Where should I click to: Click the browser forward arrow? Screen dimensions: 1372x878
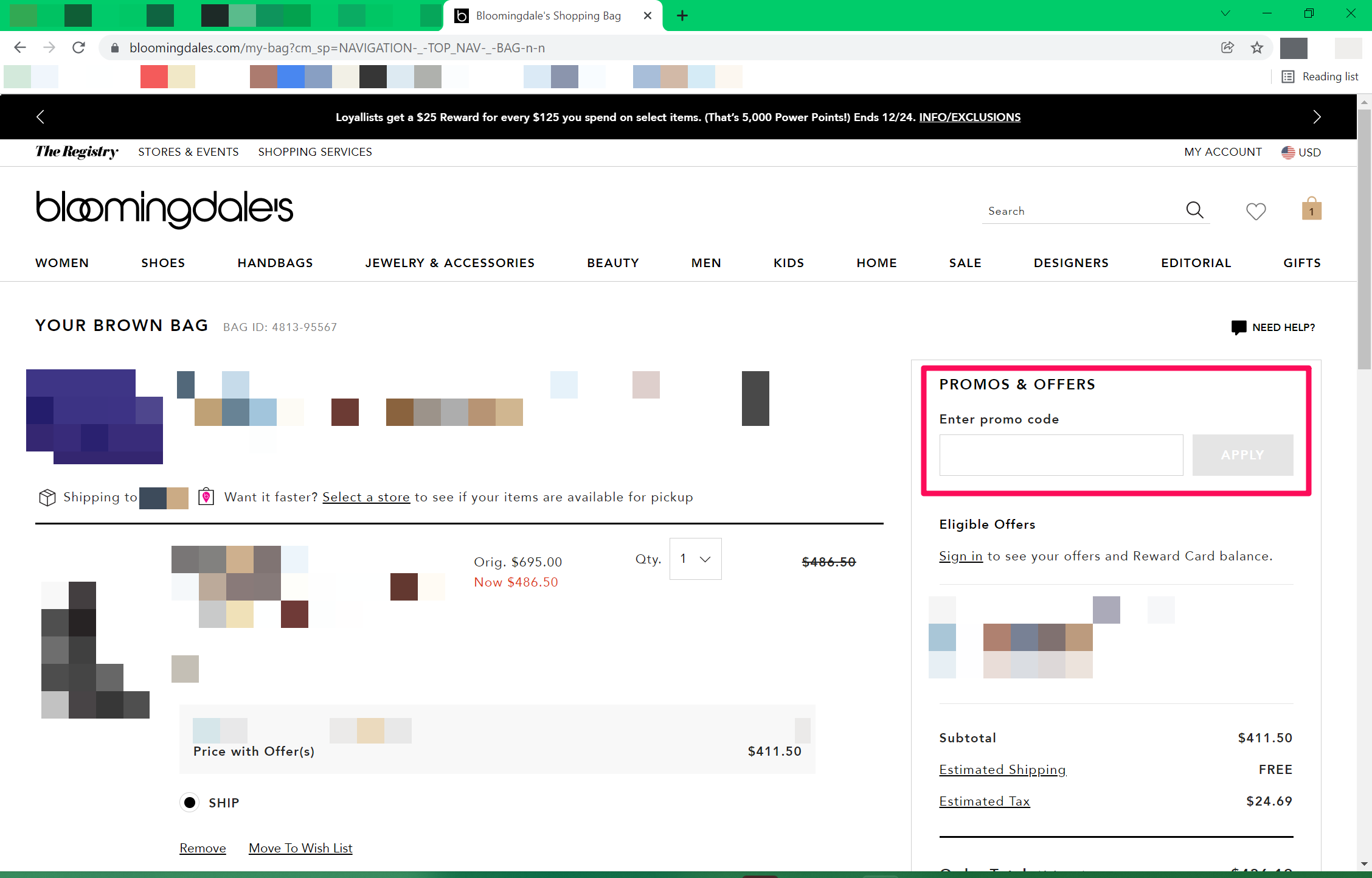tap(49, 47)
